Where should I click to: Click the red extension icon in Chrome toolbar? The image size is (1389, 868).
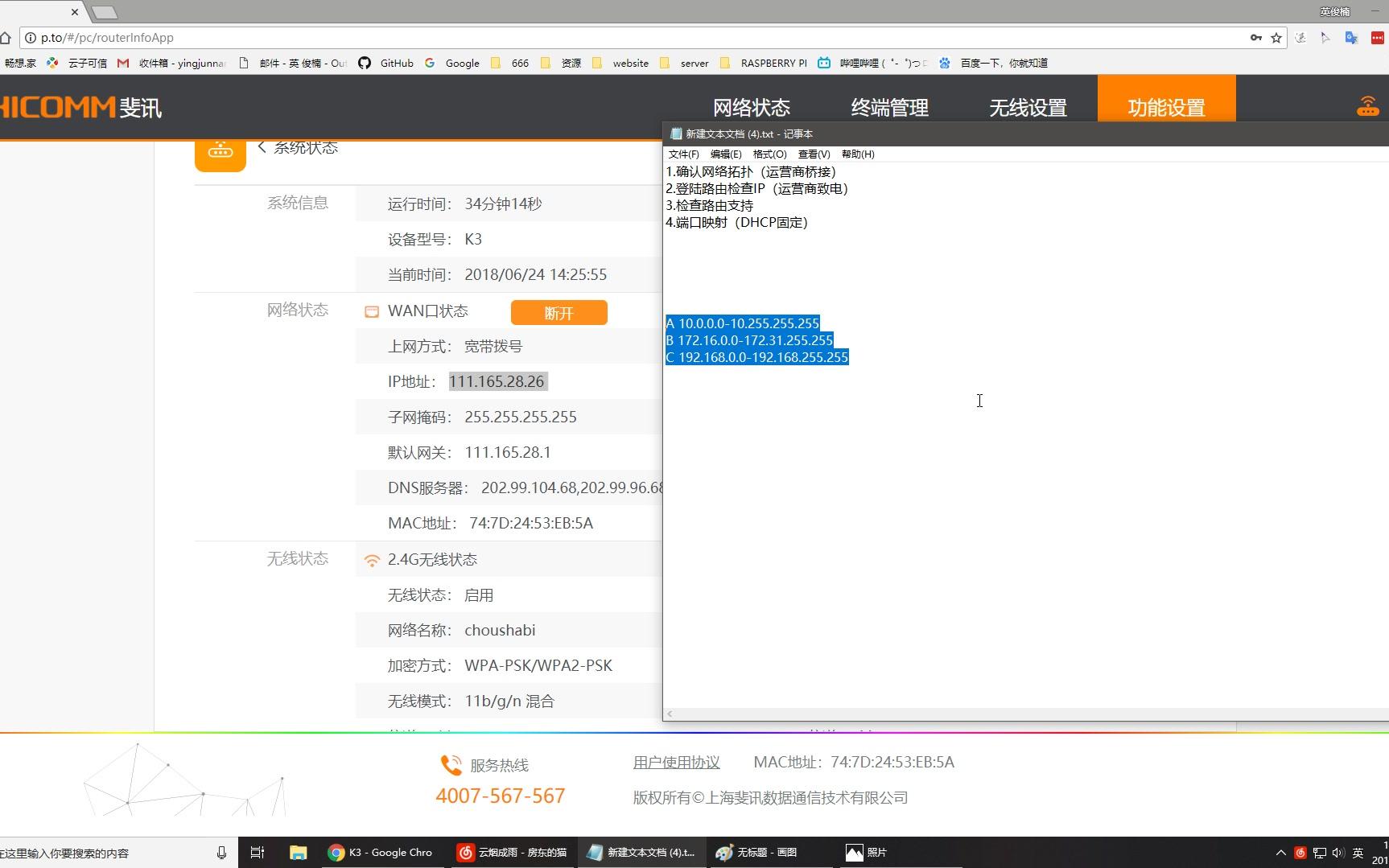coord(1377,38)
